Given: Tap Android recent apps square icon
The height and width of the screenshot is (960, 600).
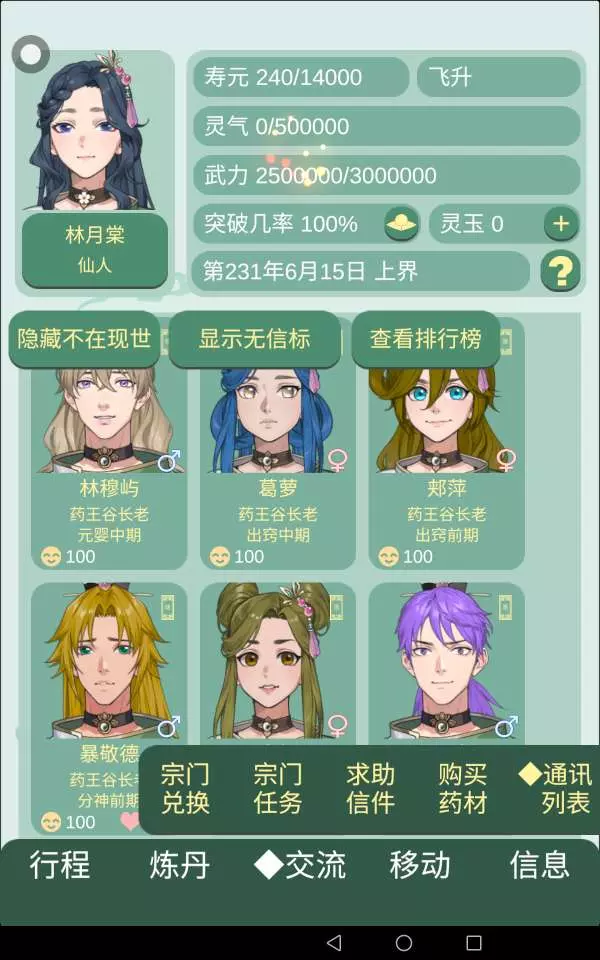Looking at the screenshot, I should pyautogui.click(x=474, y=942).
